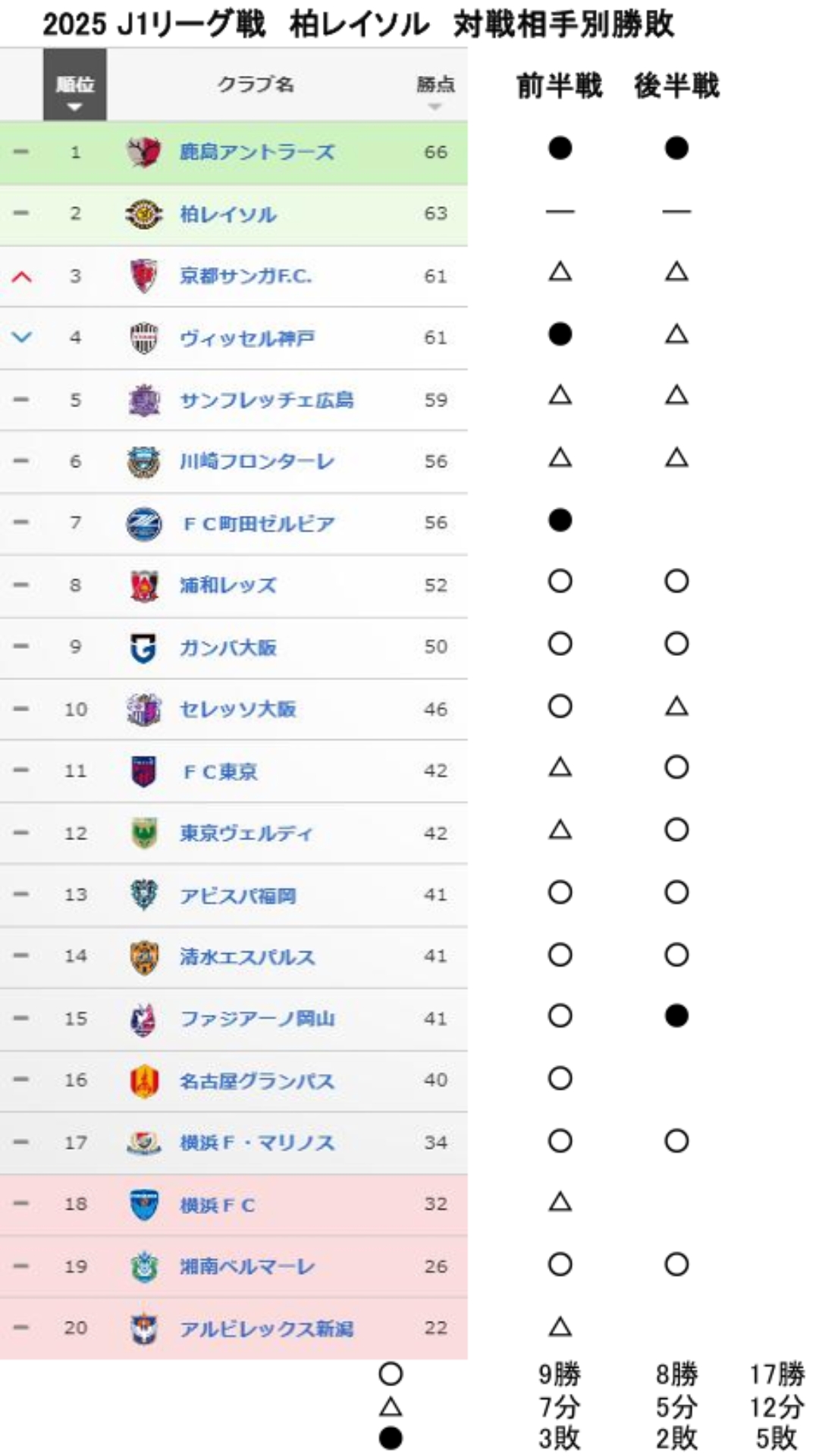Sort table by 勝点 points column header

(x=435, y=86)
